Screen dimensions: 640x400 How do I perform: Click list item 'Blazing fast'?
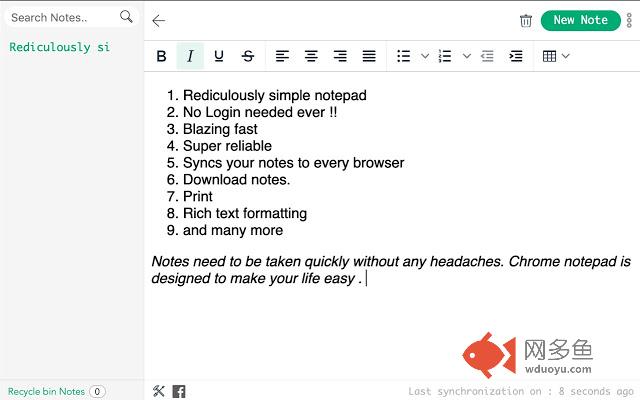pos(220,129)
